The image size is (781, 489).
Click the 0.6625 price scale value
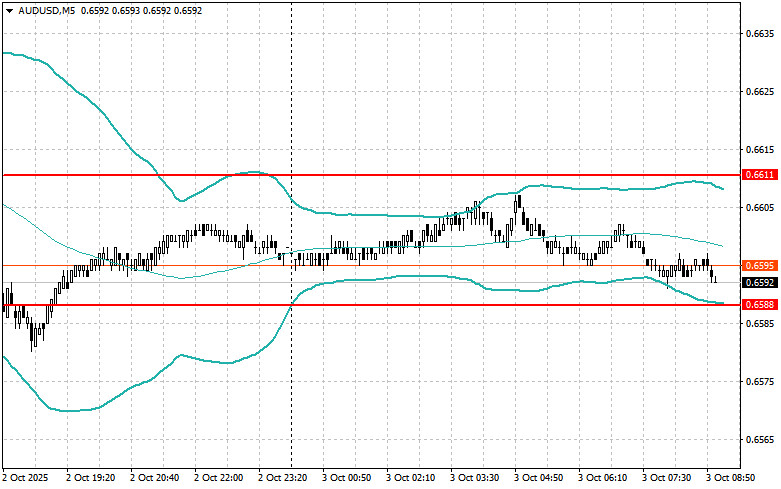[760, 92]
